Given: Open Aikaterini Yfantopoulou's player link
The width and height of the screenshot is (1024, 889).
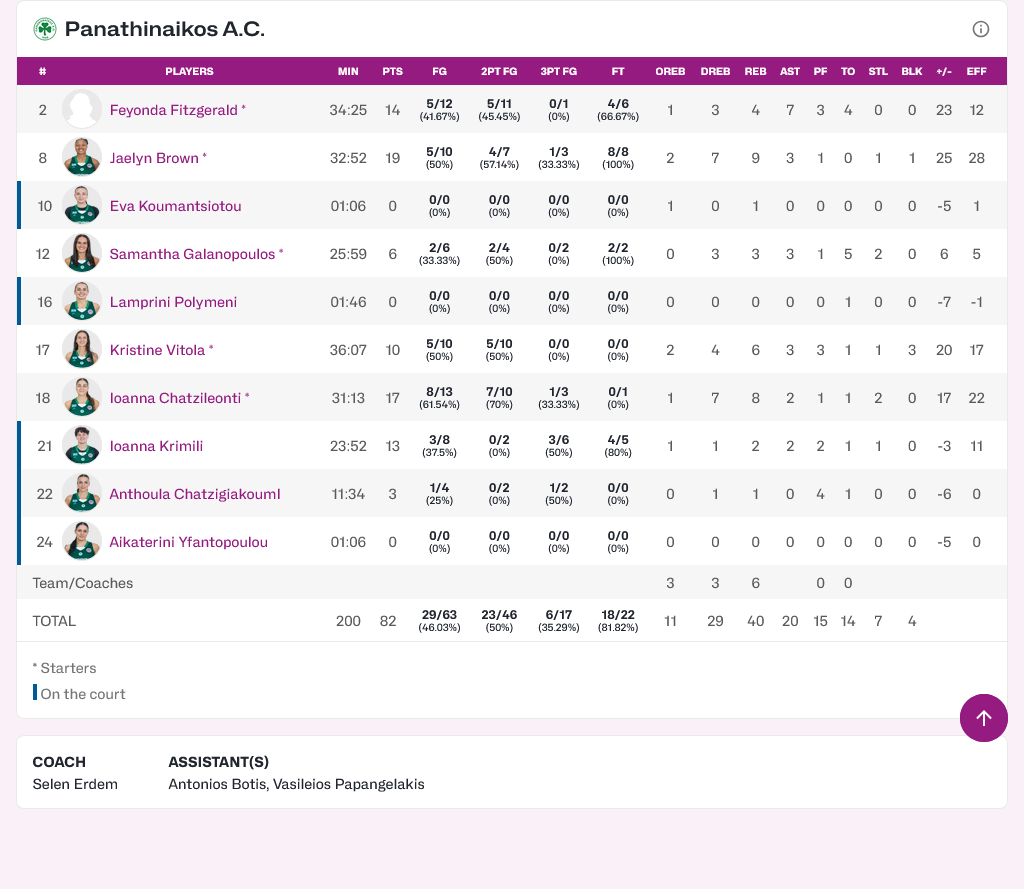Looking at the screenshot, I should [x=188, y=542].
